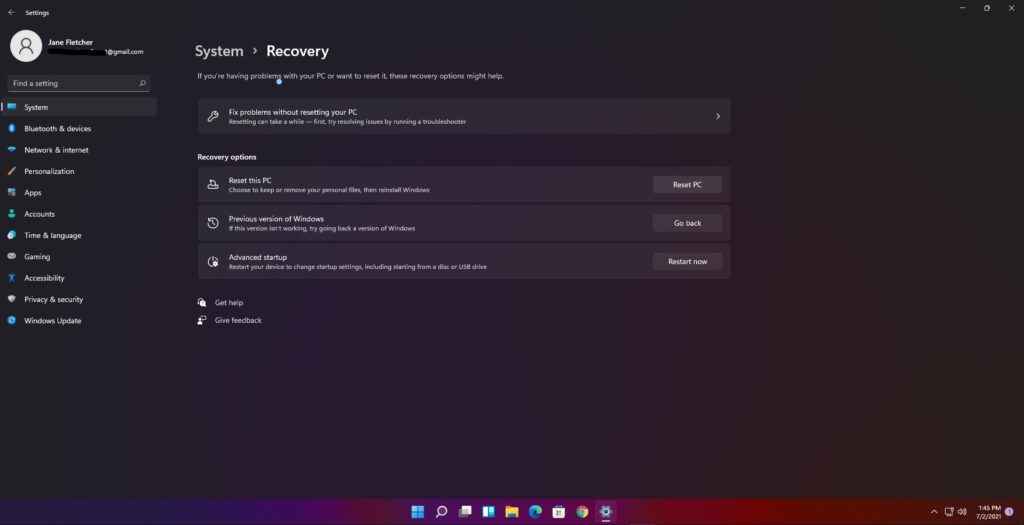This screenshot has width=1024, height=525.
Task: Click the Go back button
Action: [687, 223]
